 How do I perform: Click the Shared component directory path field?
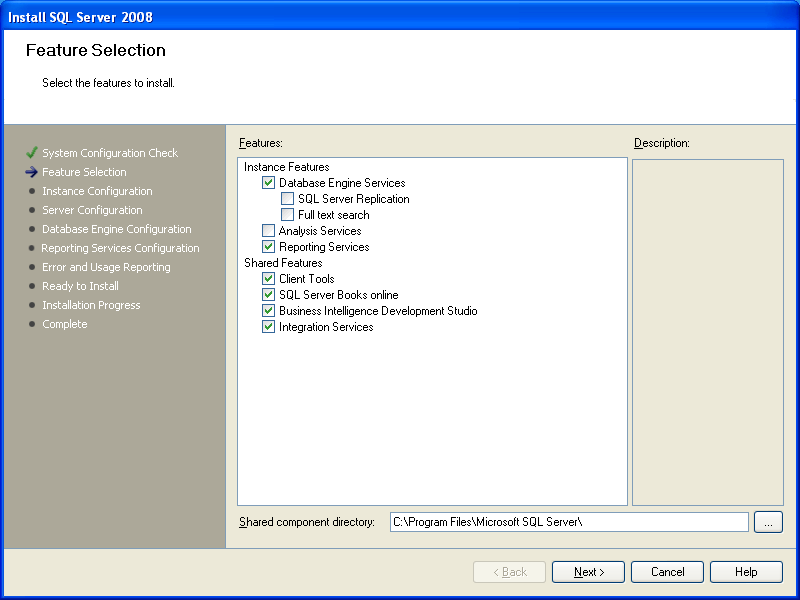pos(569,522)
